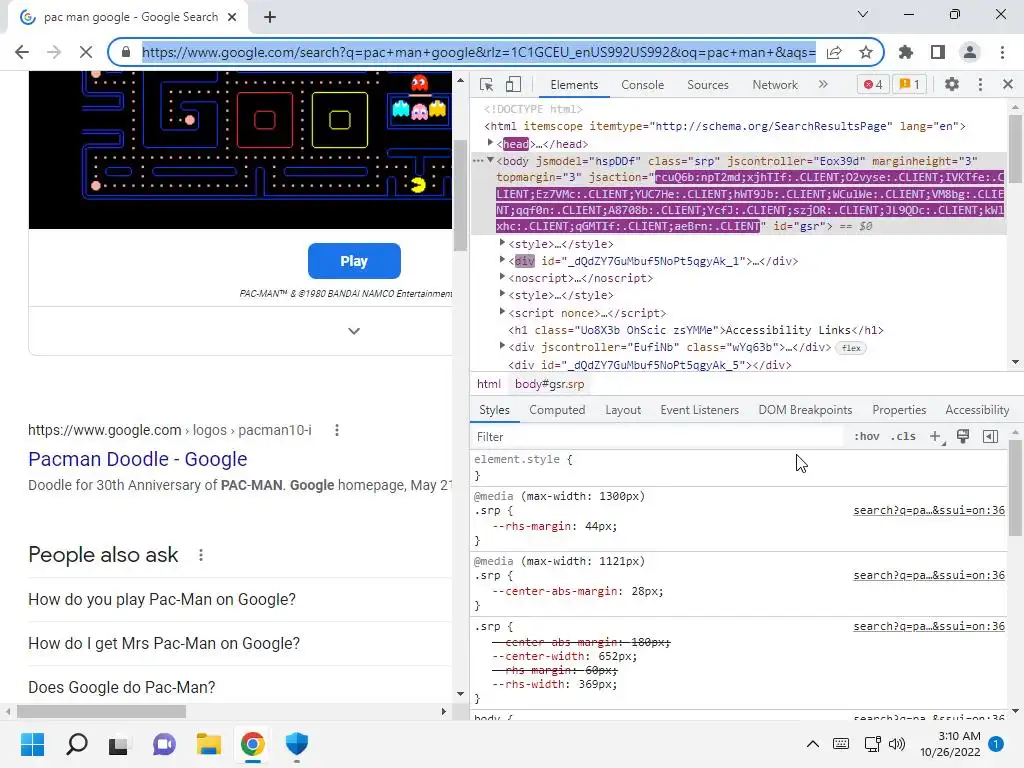
Task: Open the Event Listeners tab
Action: (699, 410)
